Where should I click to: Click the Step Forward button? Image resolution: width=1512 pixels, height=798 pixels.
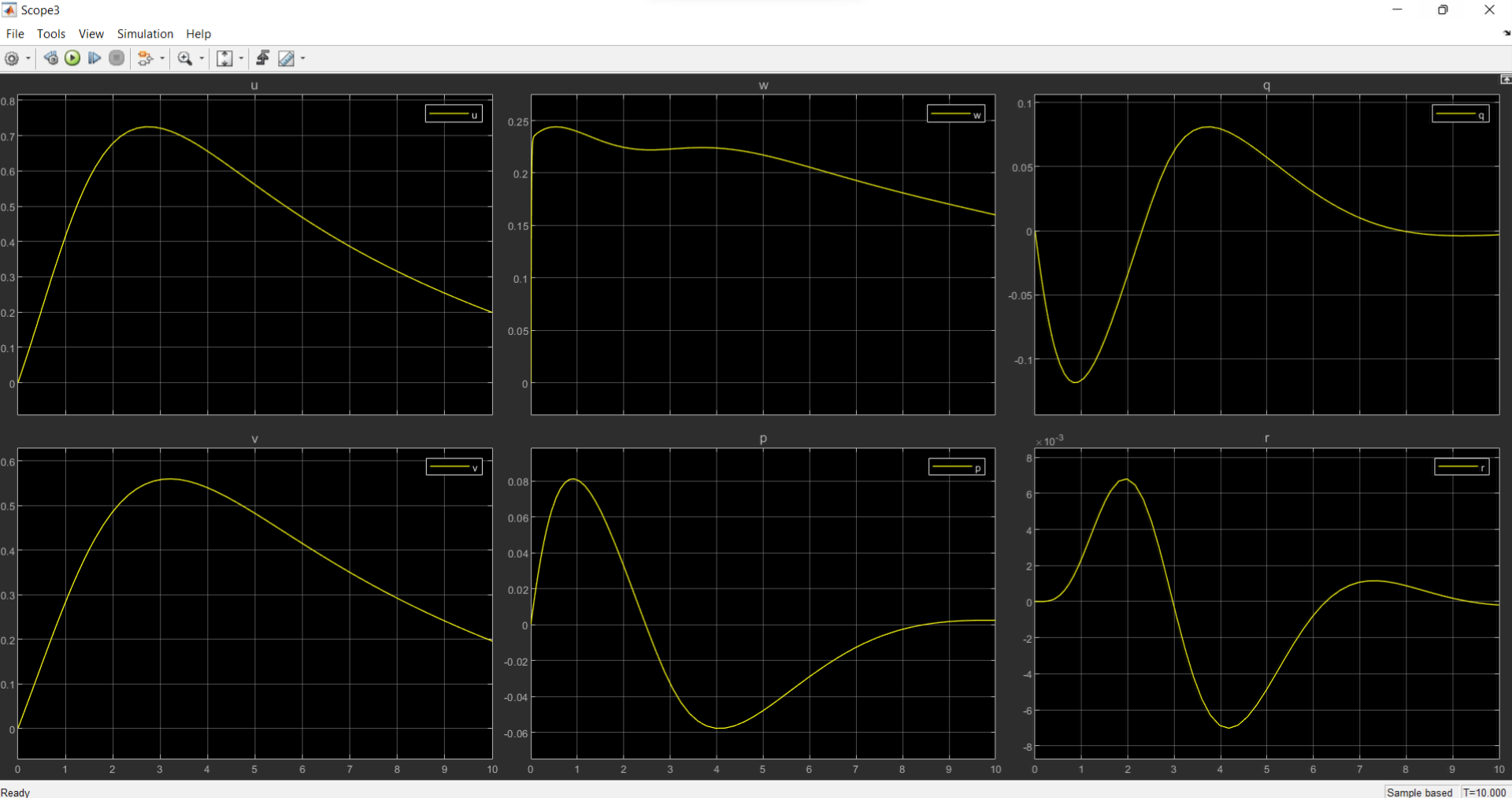coord(94,58)
